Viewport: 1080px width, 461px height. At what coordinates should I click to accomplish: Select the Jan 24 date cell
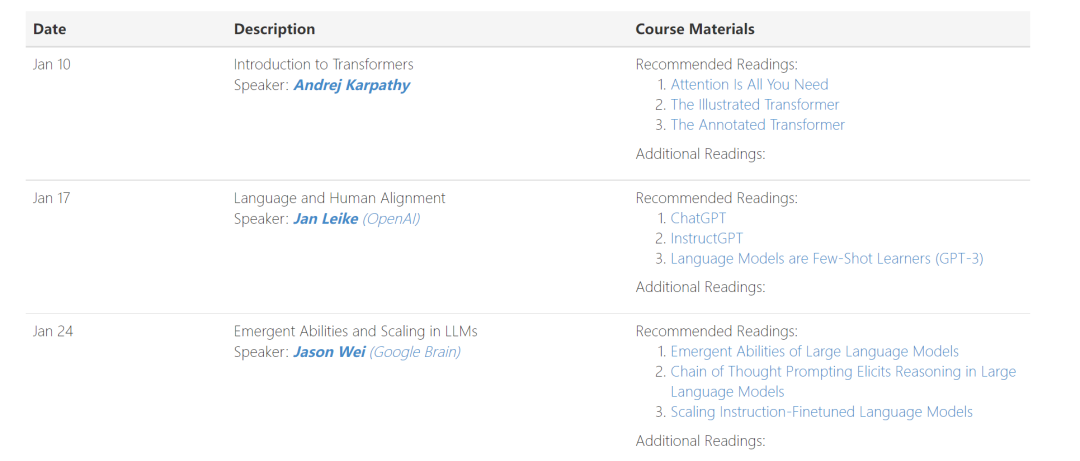53,331
